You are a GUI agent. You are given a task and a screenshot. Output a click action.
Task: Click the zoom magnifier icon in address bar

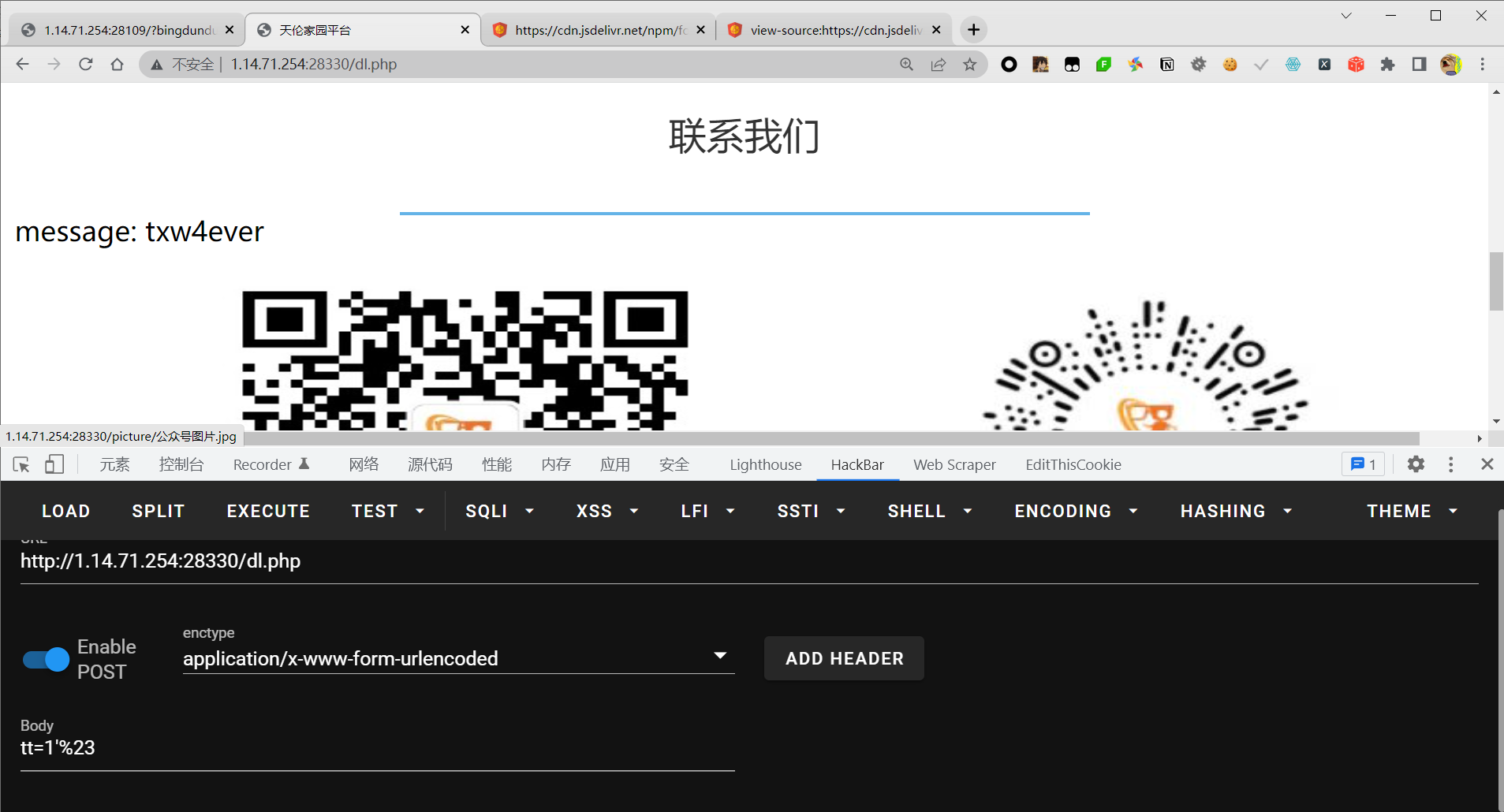tap(907, 65)
